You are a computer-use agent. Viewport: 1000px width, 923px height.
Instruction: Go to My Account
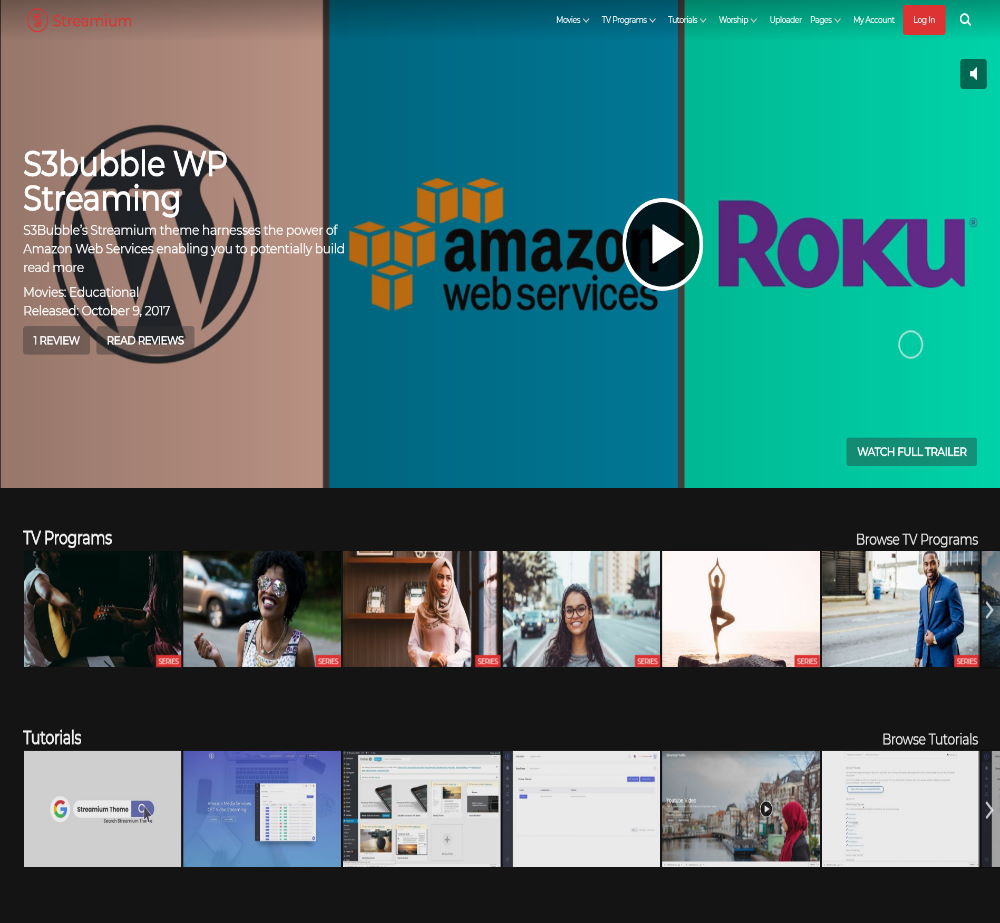[874, 20]
